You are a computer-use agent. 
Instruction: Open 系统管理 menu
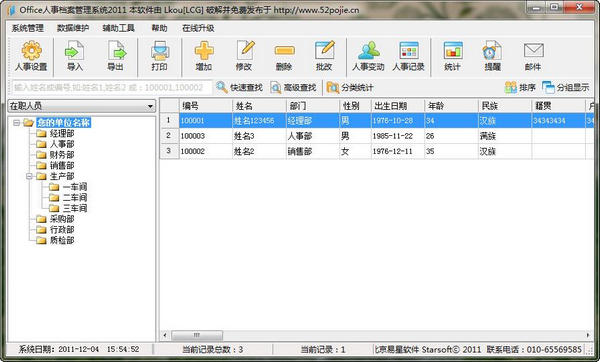click(x=28, y=28)
